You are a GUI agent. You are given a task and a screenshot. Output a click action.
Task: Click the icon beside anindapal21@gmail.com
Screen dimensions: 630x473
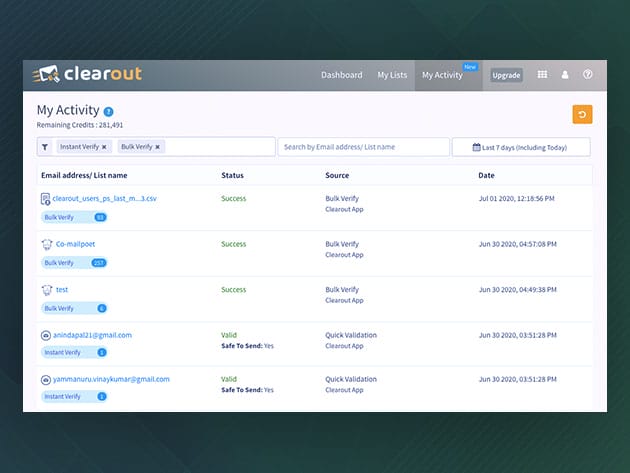[46, 335]
